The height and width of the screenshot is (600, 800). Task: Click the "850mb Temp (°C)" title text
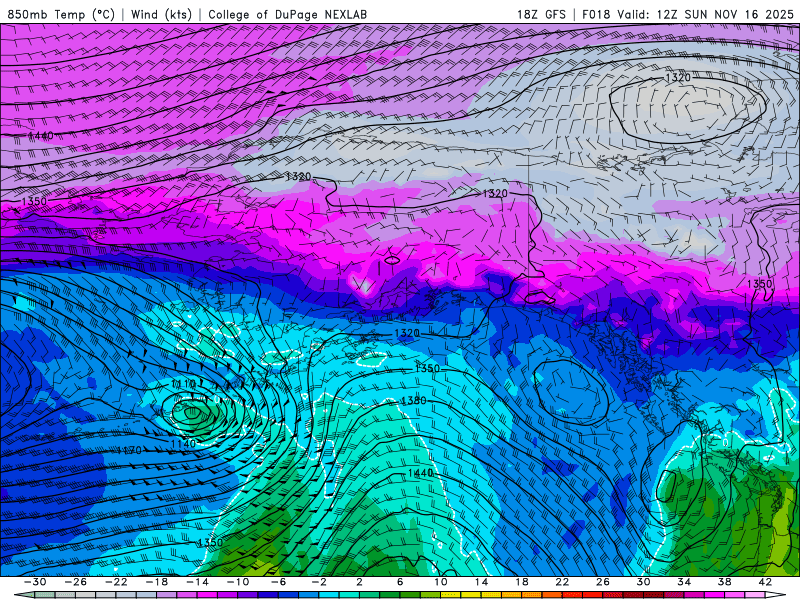61,14
